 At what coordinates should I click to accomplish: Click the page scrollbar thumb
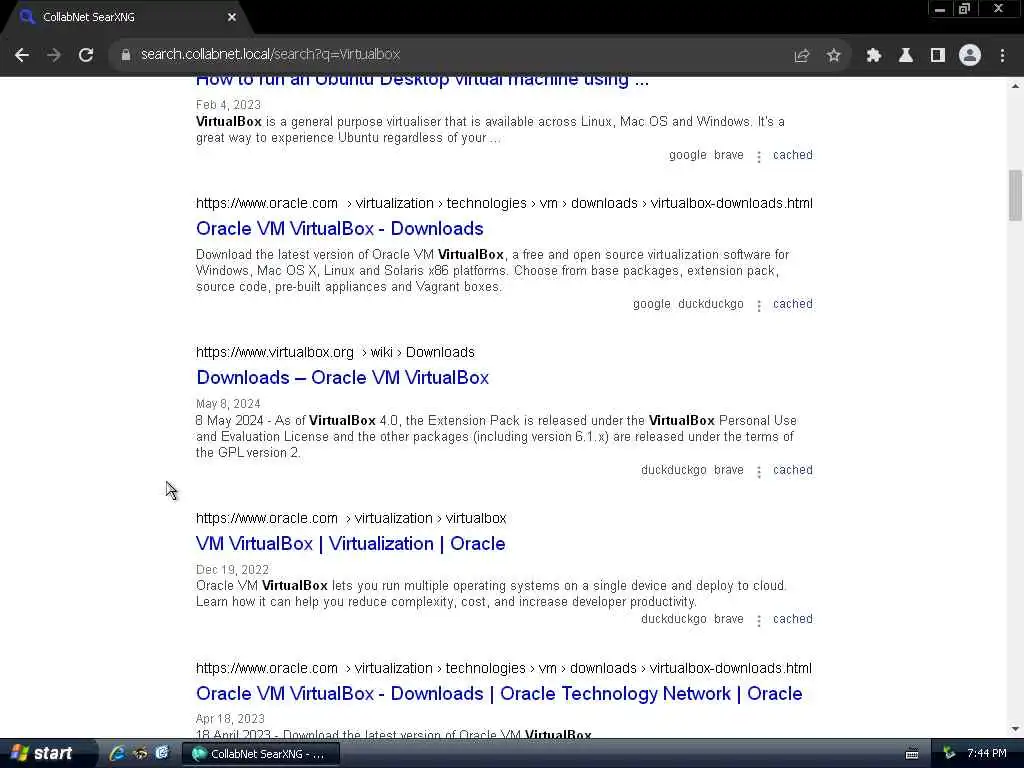coord(1015,196)
